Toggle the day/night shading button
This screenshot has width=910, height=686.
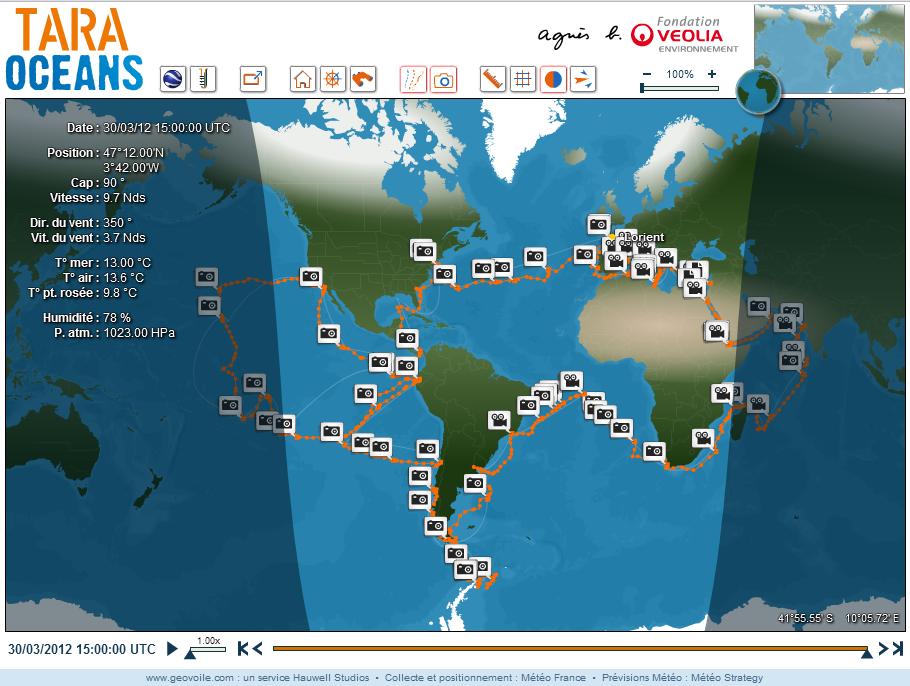pyautogui.click(x=553, y=79)
